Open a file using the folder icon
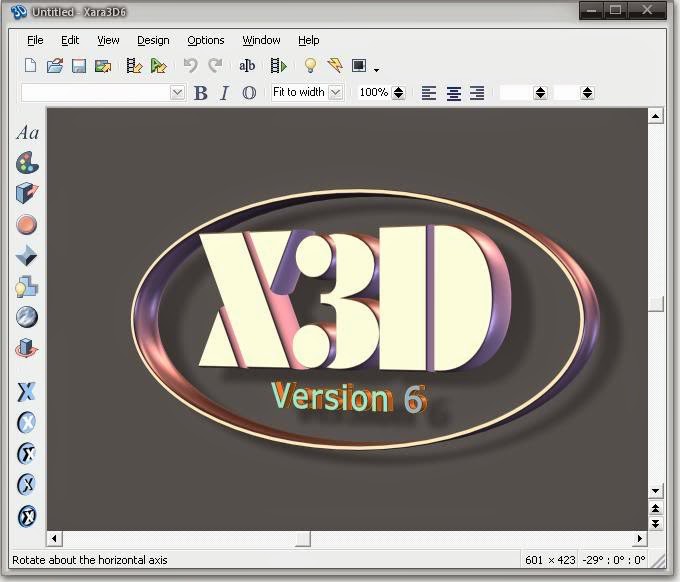The image size is (680, 582). tap(55, 65)
